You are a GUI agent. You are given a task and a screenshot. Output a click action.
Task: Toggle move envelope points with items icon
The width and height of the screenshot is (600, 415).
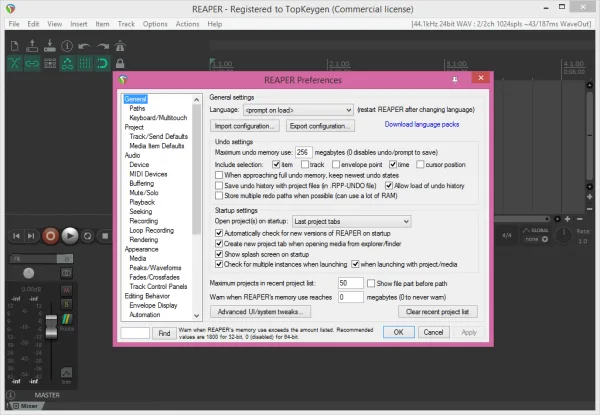point(67,63)
